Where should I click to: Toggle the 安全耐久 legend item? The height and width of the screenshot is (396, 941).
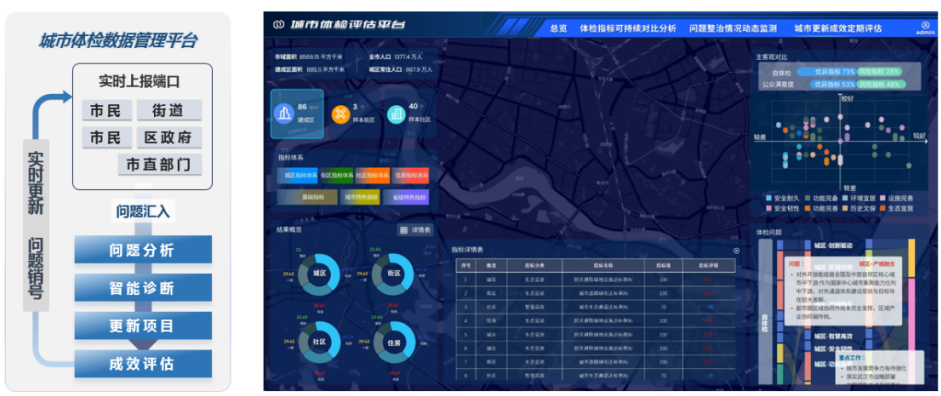pyautogui.click(x=783, y=198)
